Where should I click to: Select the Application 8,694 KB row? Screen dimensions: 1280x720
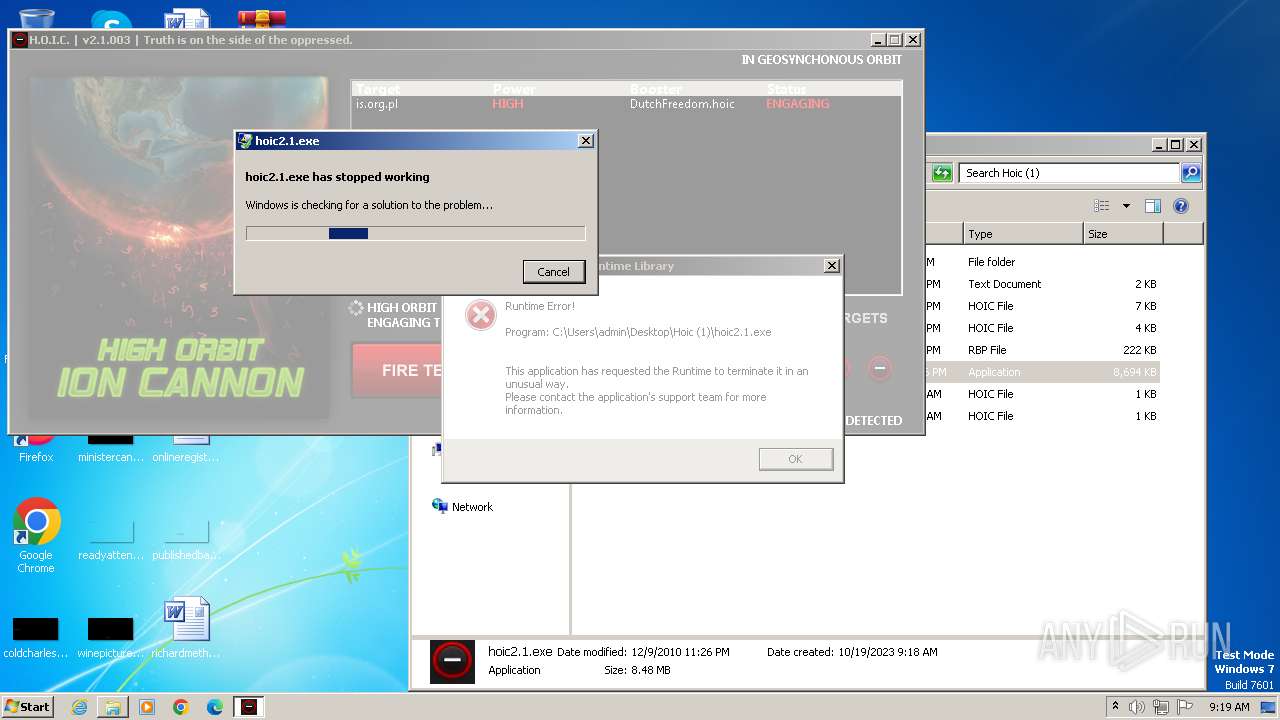point(1043,372)
